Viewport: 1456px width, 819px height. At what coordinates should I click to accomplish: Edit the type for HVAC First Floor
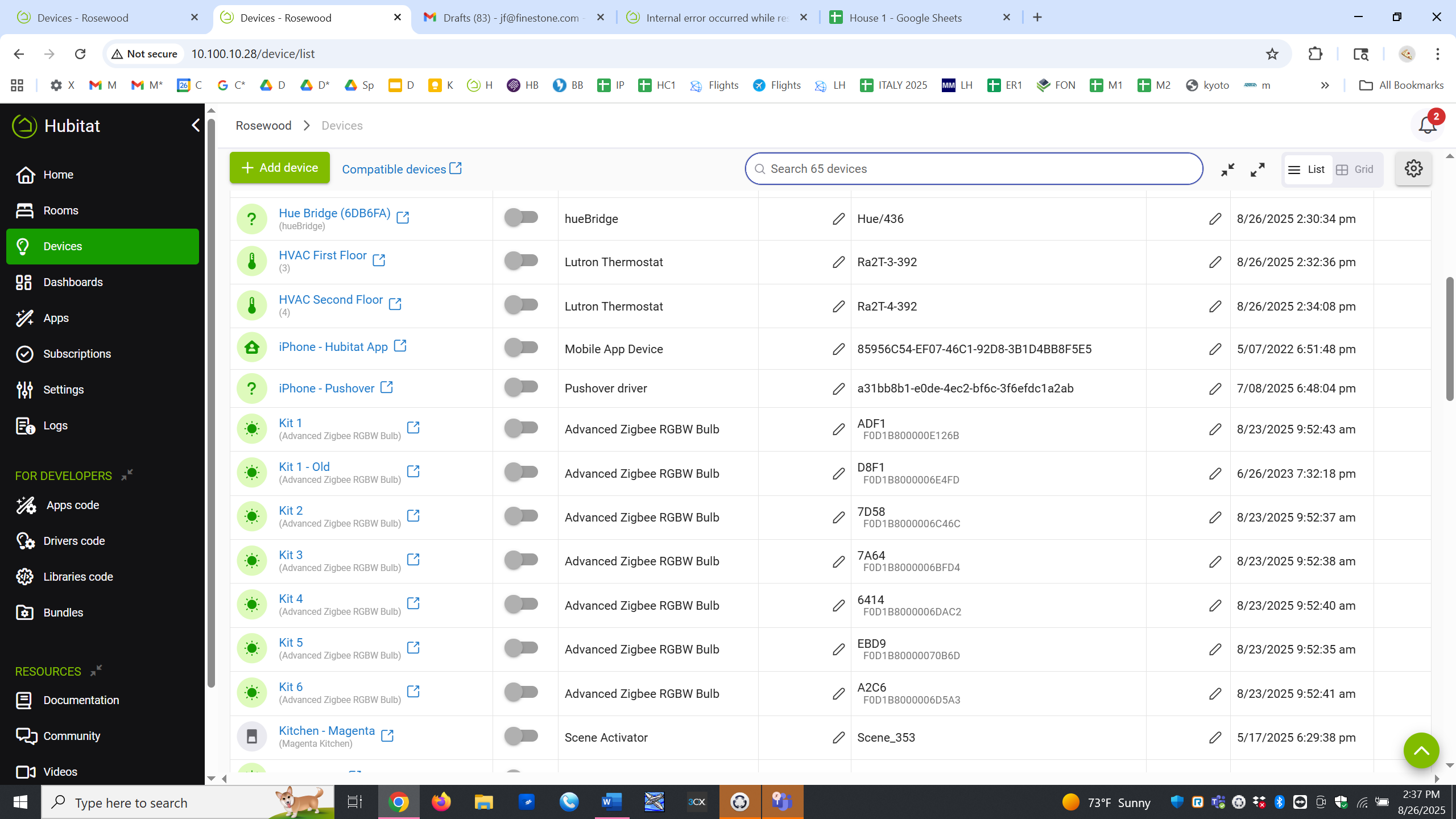click(x=838, y=262)
